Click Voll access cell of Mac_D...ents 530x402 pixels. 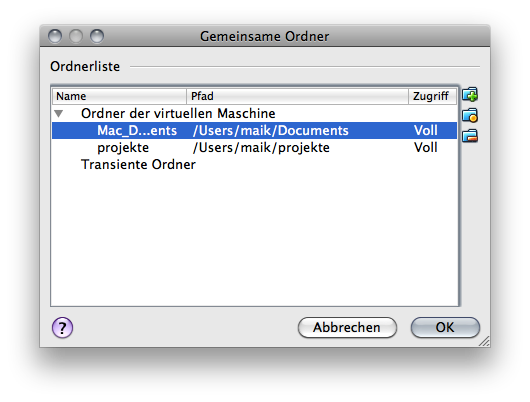426,131
